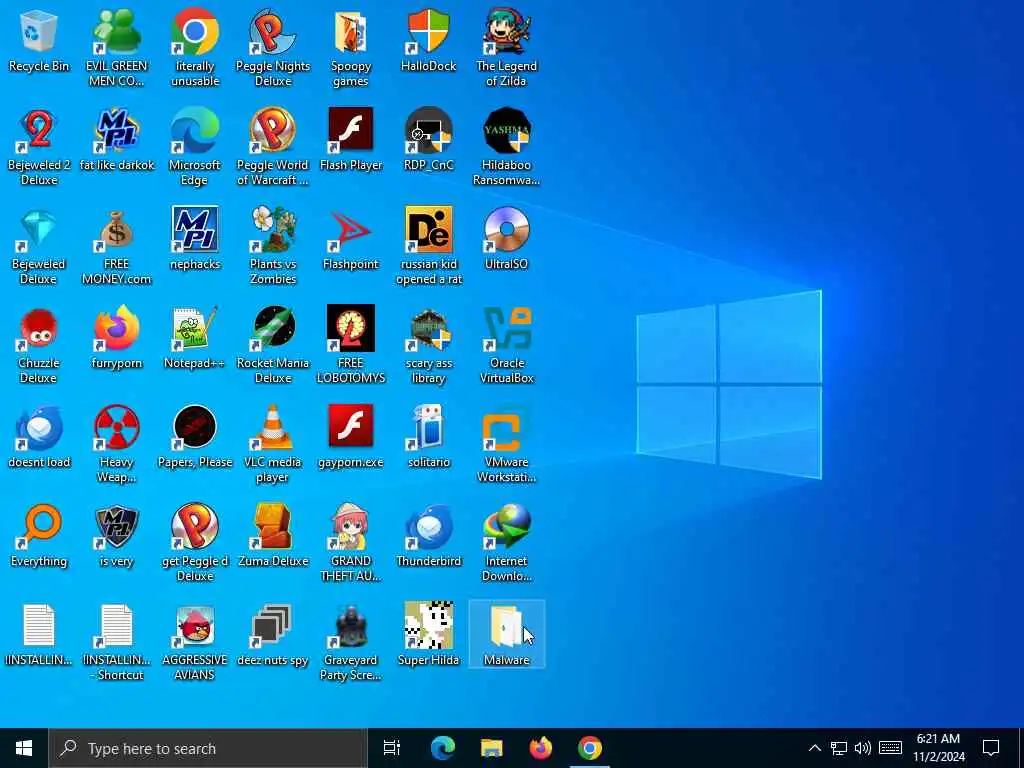Select the VMware Workstati... shortcut
Image resolution: width=1024 pixels, height=768 pixels.
507,445
